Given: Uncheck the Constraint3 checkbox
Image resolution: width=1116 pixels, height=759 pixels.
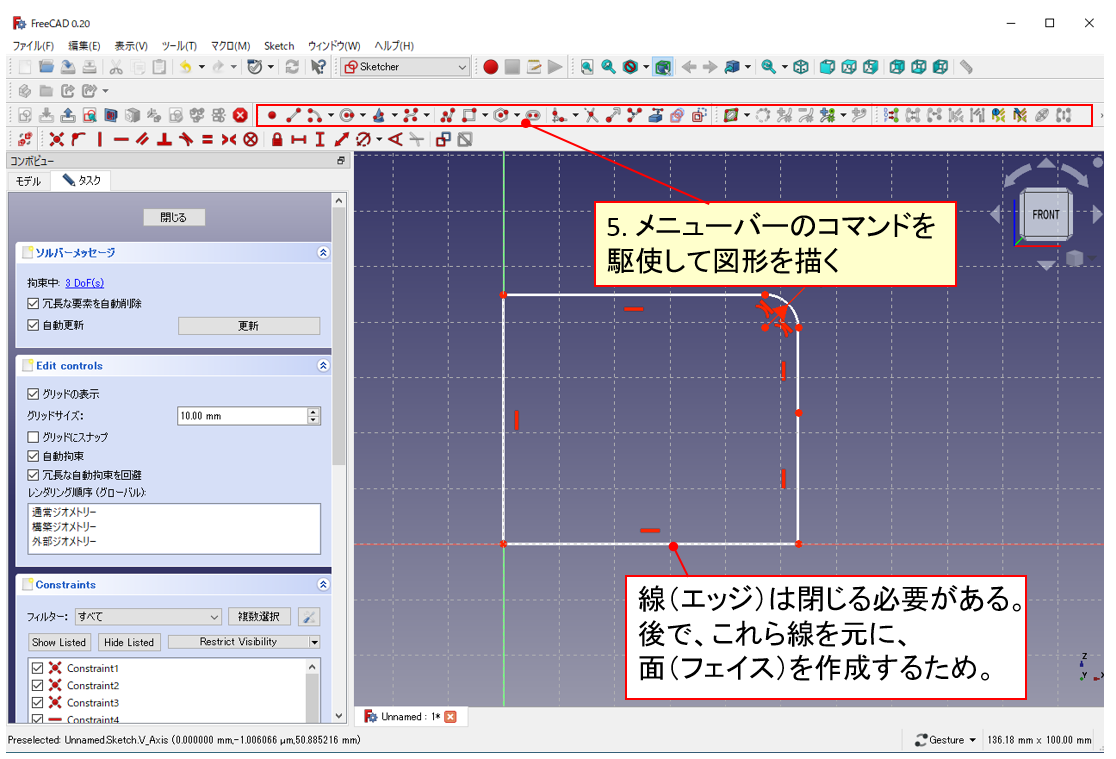Looking at the screenshot, I should pos(38,703).
